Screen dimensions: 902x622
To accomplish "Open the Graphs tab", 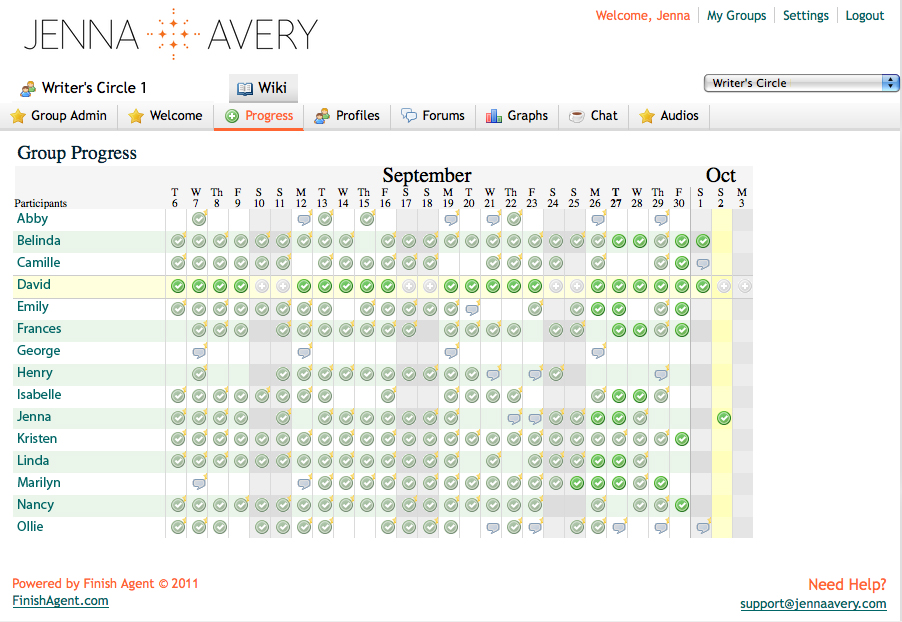I will tap(517, 116).
